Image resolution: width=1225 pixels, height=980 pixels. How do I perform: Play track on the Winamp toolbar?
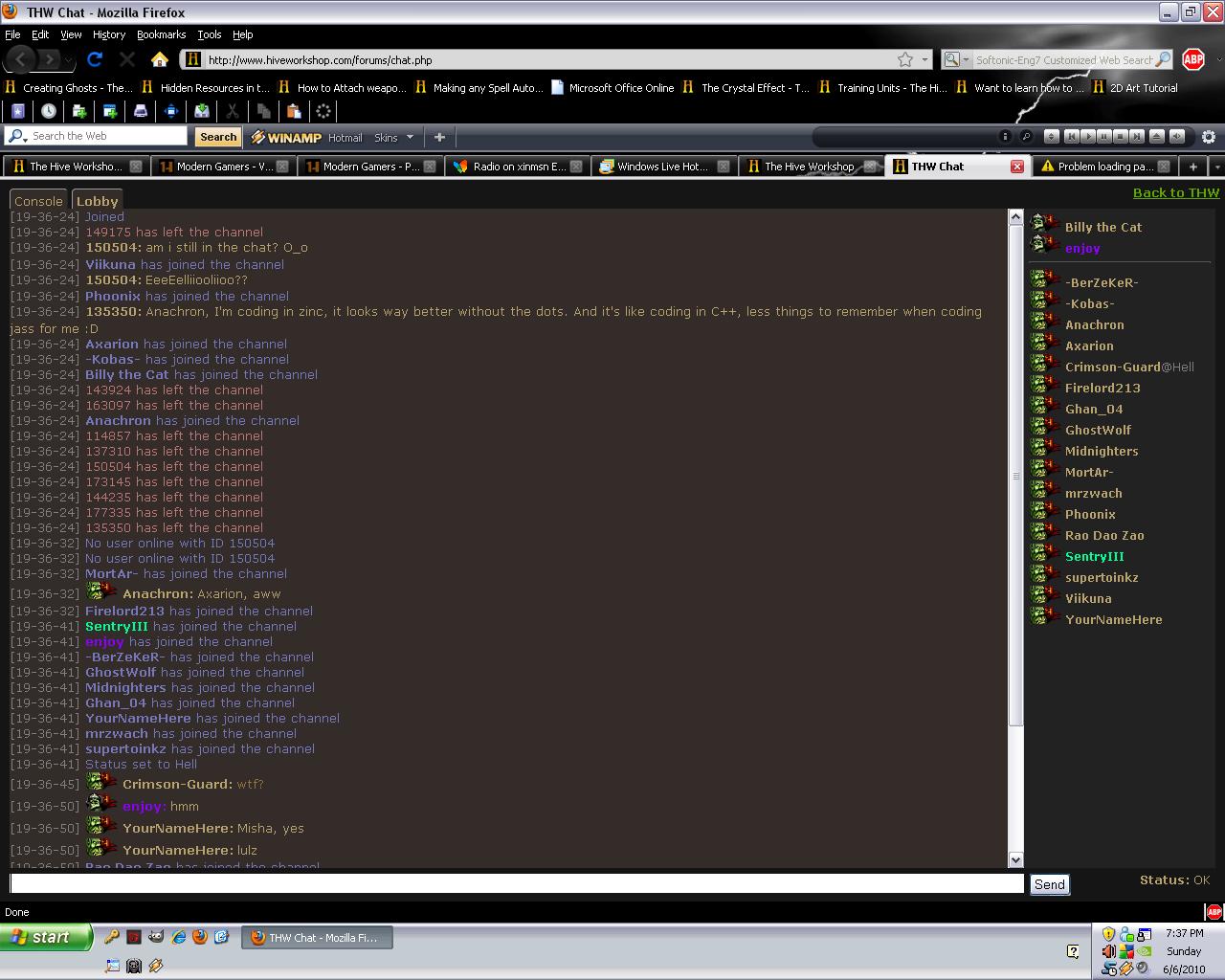[x=1087, y=136]
